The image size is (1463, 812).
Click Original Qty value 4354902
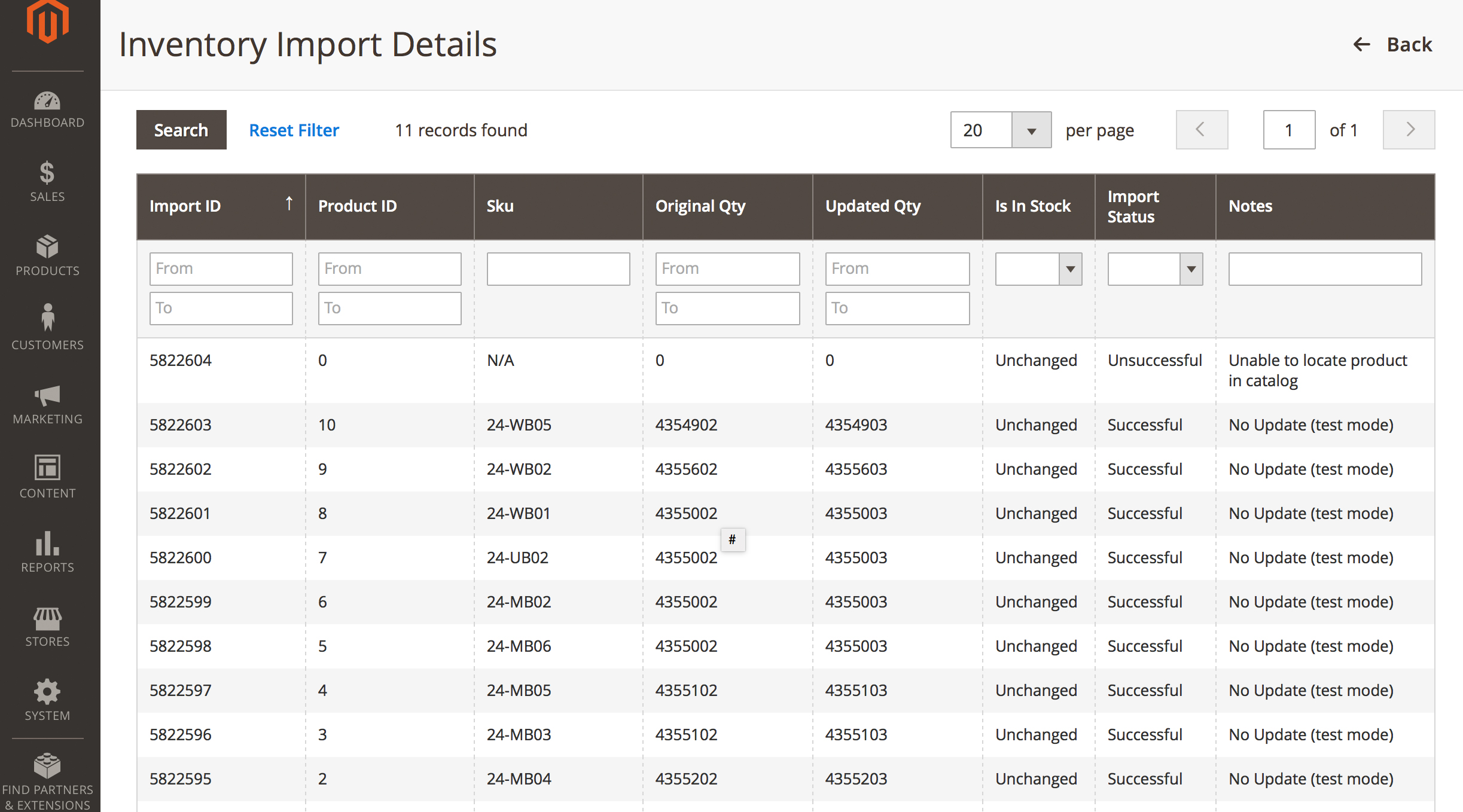click(687, 425)
